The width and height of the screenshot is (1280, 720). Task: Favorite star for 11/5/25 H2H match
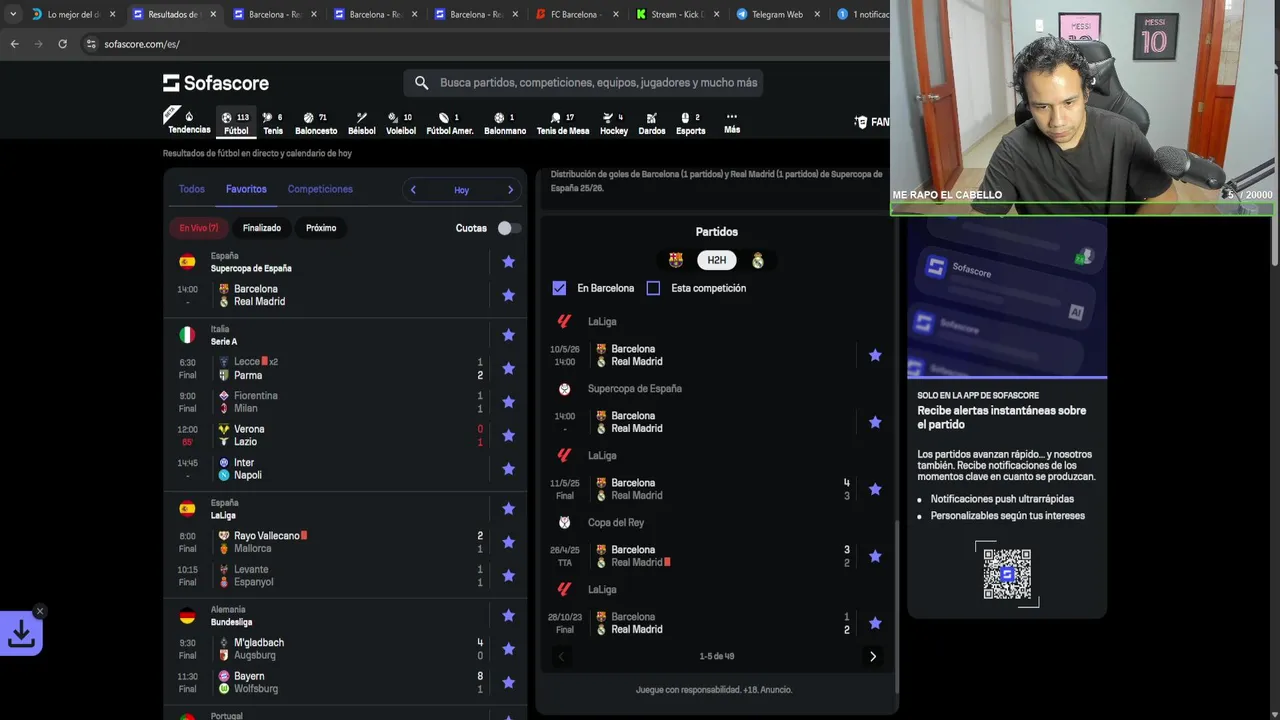875,489
